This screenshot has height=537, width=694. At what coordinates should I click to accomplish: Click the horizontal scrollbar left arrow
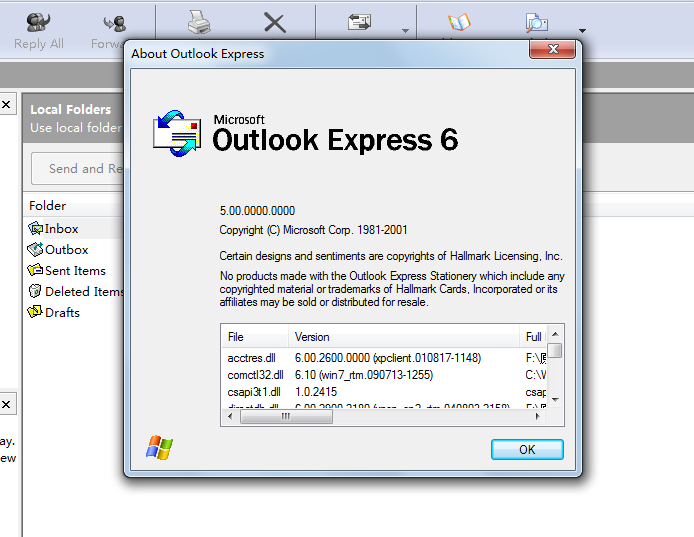pos(230,416)
